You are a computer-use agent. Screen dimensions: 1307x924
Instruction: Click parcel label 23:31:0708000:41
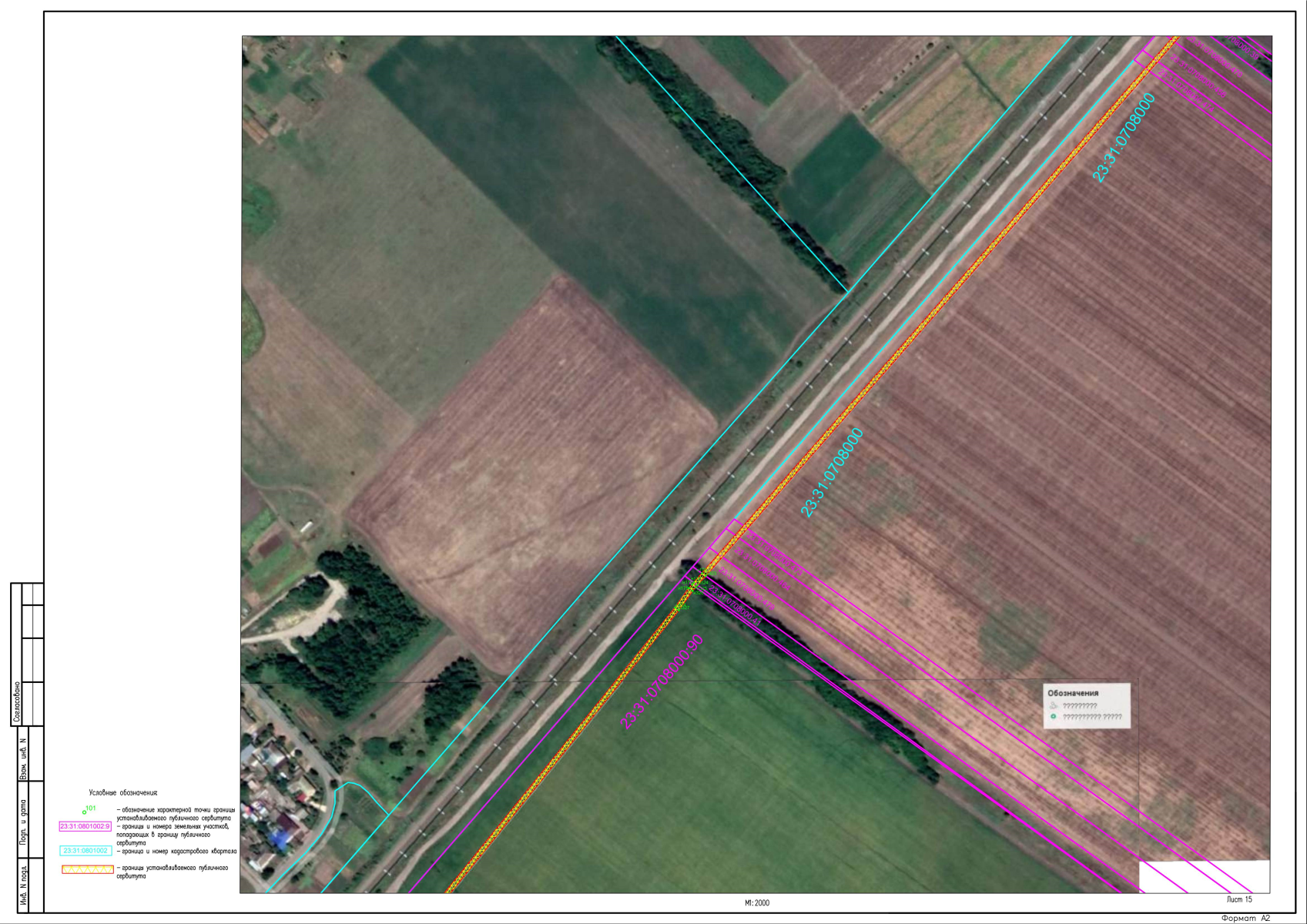point(735,605)
